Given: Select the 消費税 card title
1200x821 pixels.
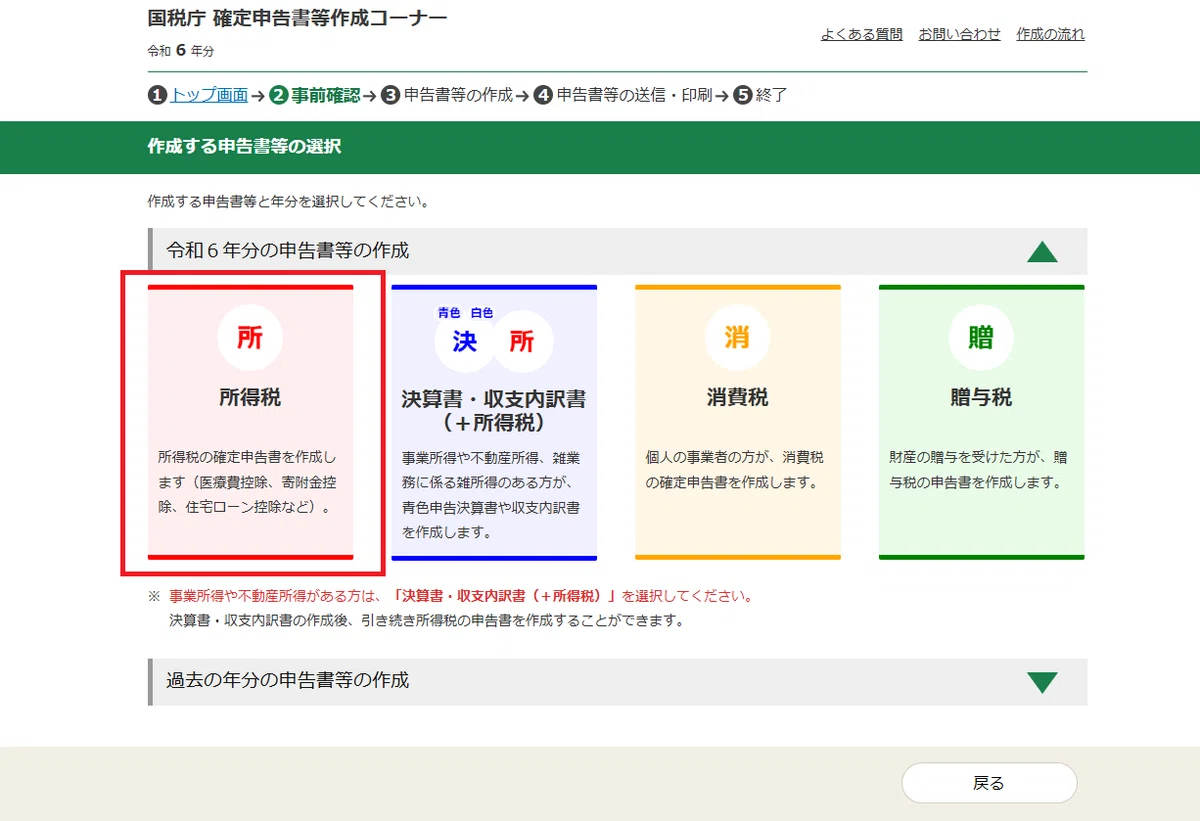Looking at the screenshot, I should click(x=737, y=397).
